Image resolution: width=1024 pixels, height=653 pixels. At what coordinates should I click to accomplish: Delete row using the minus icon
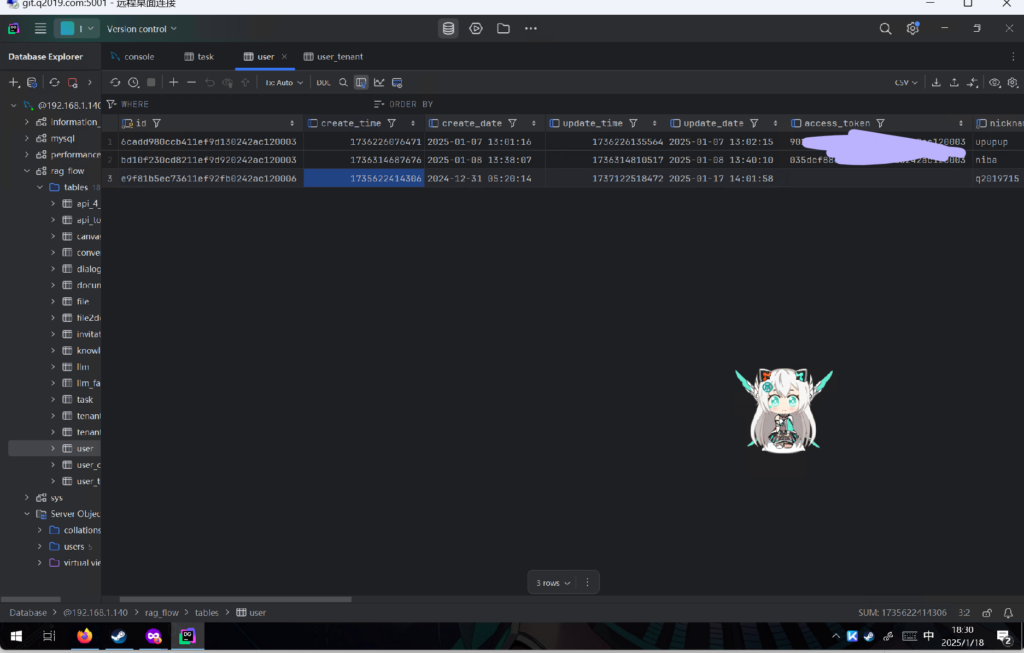click(192, 83)
